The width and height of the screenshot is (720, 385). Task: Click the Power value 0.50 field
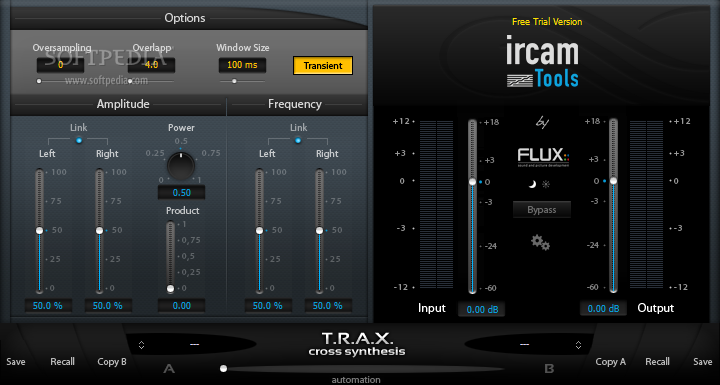181,192
